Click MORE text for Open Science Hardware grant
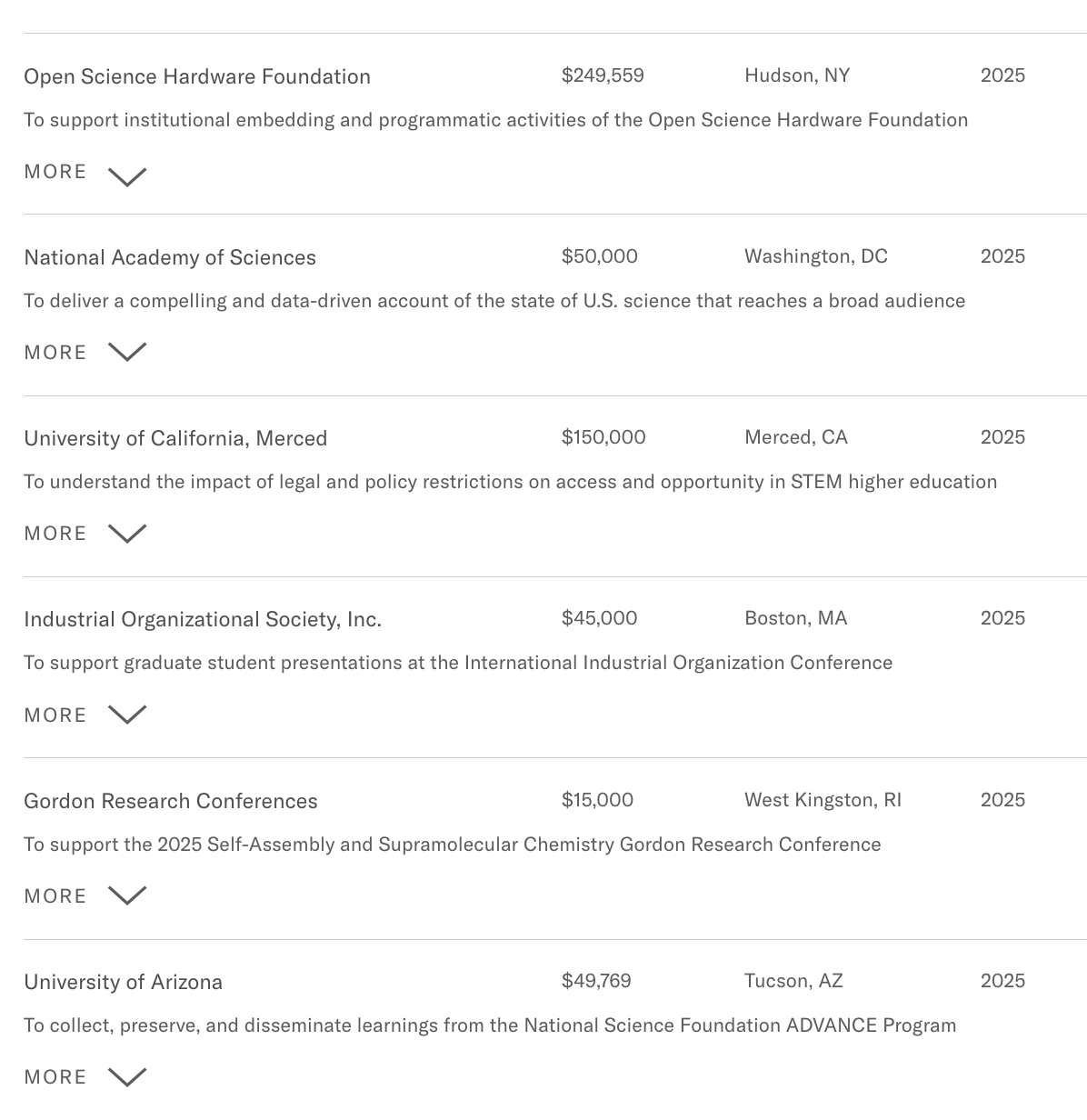Viewport: 1087px width, 1120px height. tap(55, 172)
